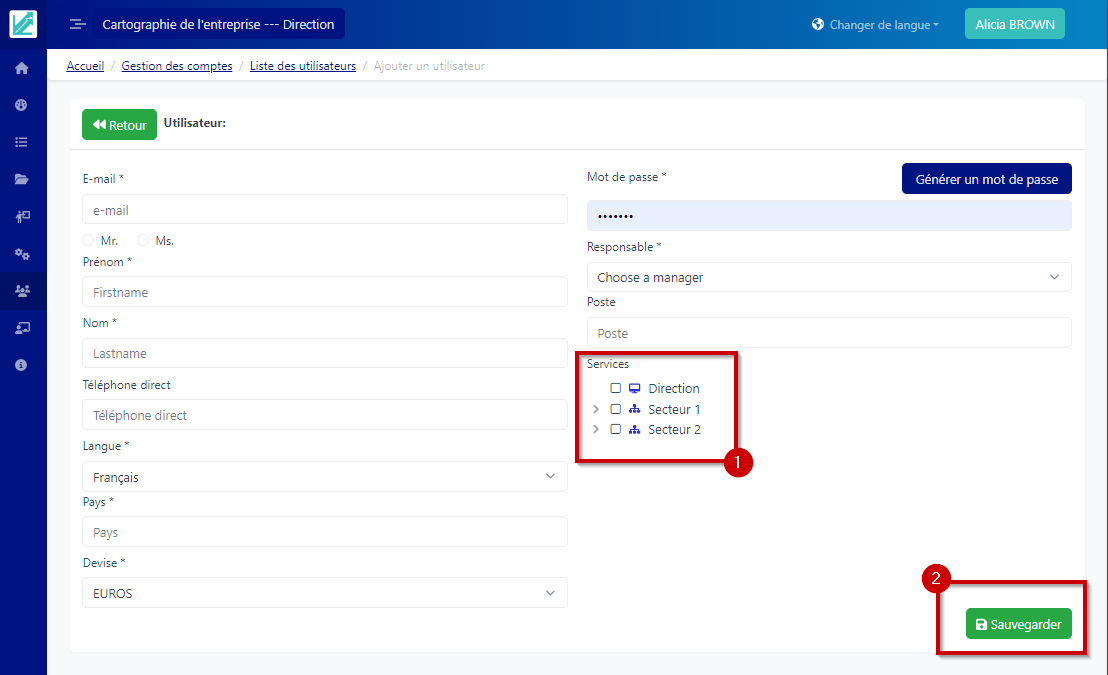Check the Direction service checkbox
Image resolution: width=1108 pixels, height=675 pixels.
[616, 388]
